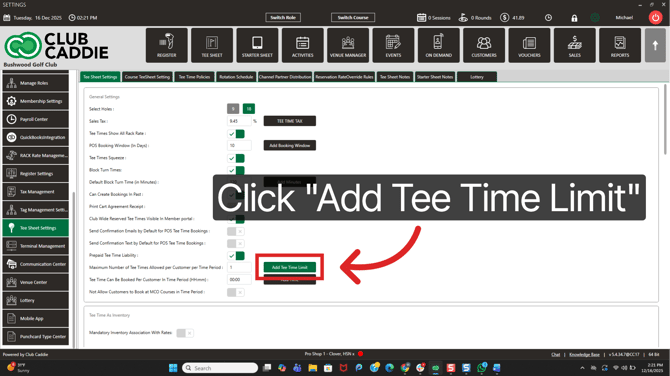Screen dimensions: 670x376
Task: Click the lock icon in top bar
Action: (574, 18)
